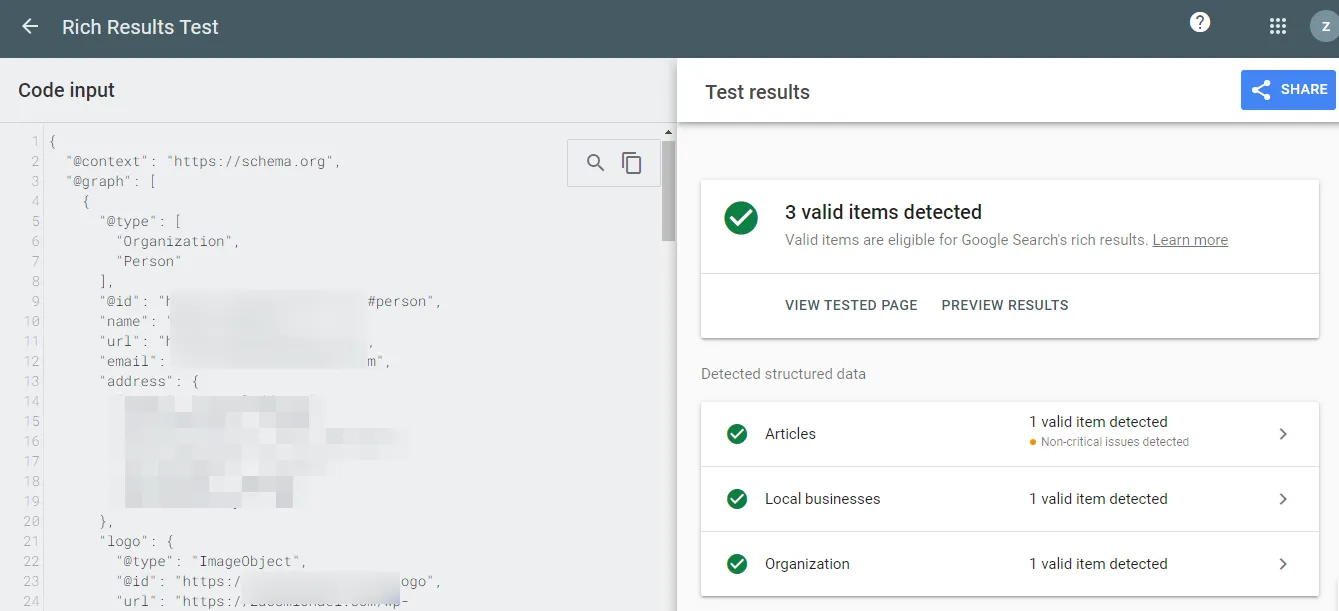Viewport: 1339px width, 611px height.
Task: Copy the code input contents
Action: (x=632, y=163)
